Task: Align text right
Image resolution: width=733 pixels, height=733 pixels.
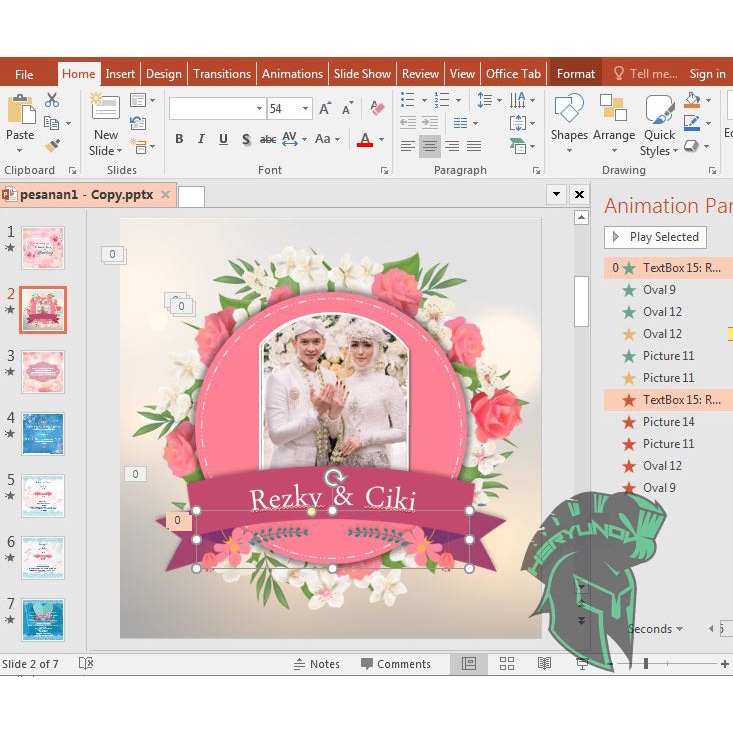Action: point(452,146)
